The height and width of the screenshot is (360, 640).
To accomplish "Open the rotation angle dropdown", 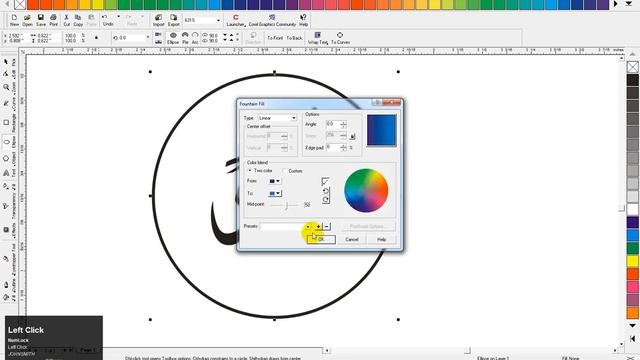I will tap(148, 38).
